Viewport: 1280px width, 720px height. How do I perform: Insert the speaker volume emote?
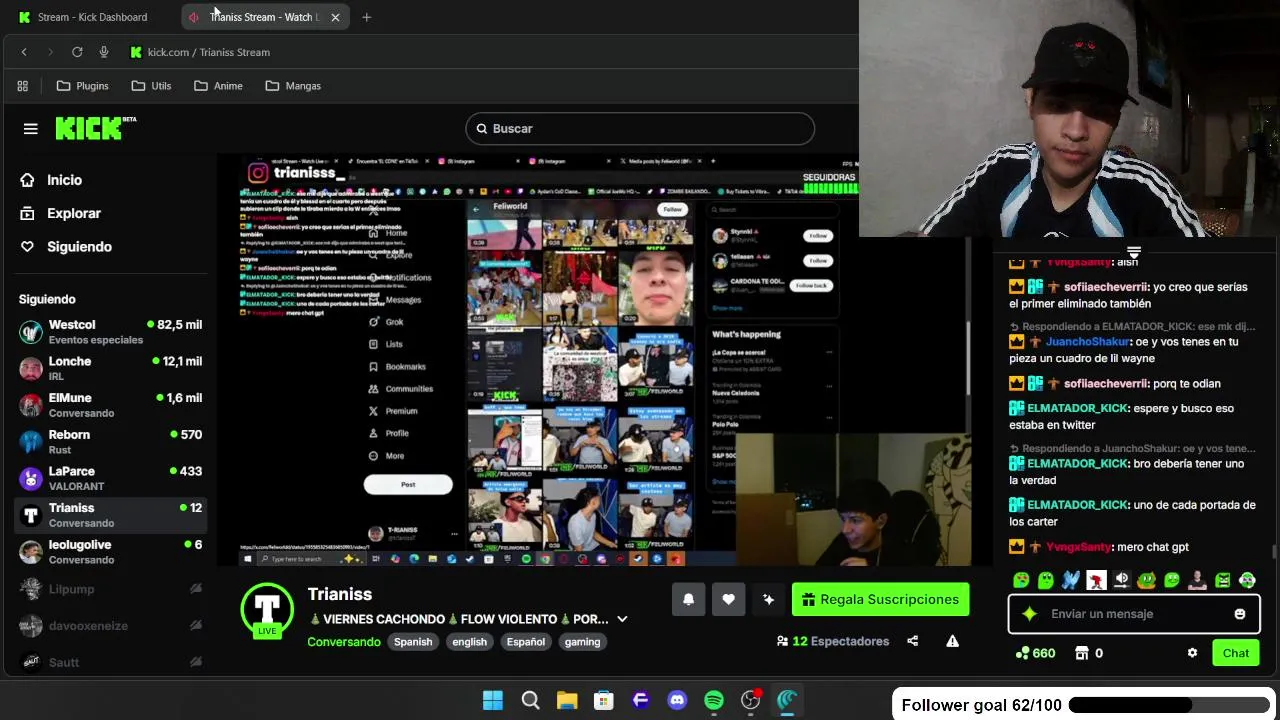pos(1122,580)
